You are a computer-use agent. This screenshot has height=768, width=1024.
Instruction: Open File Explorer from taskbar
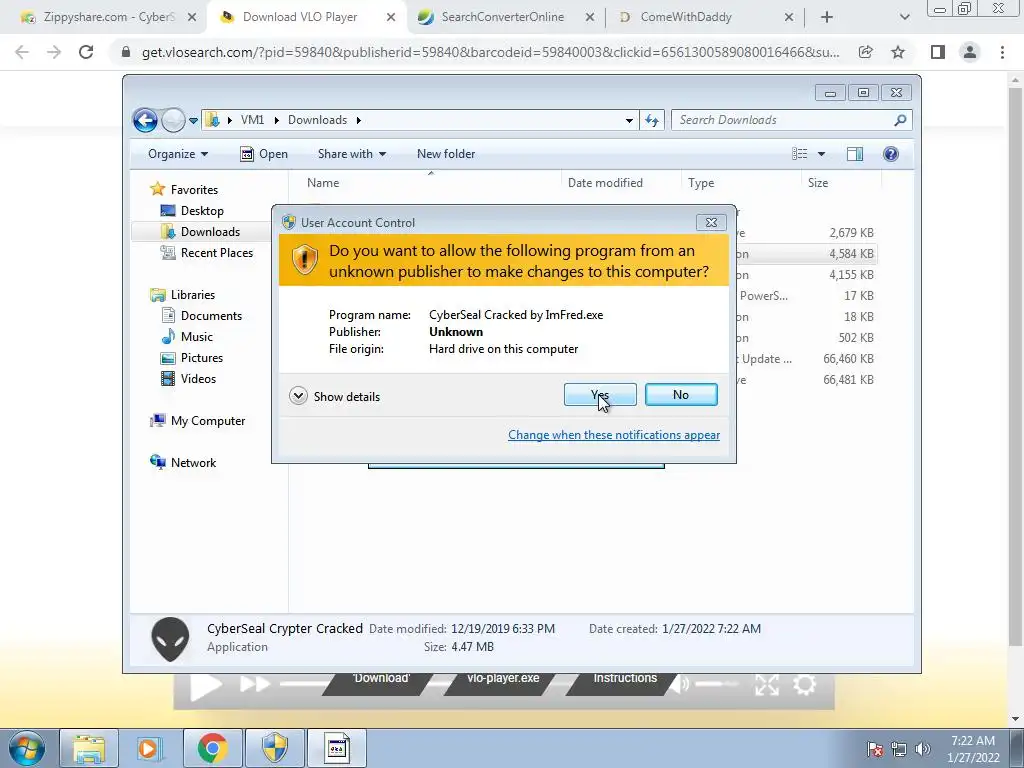pyautogui.click(x=89, y=748)
